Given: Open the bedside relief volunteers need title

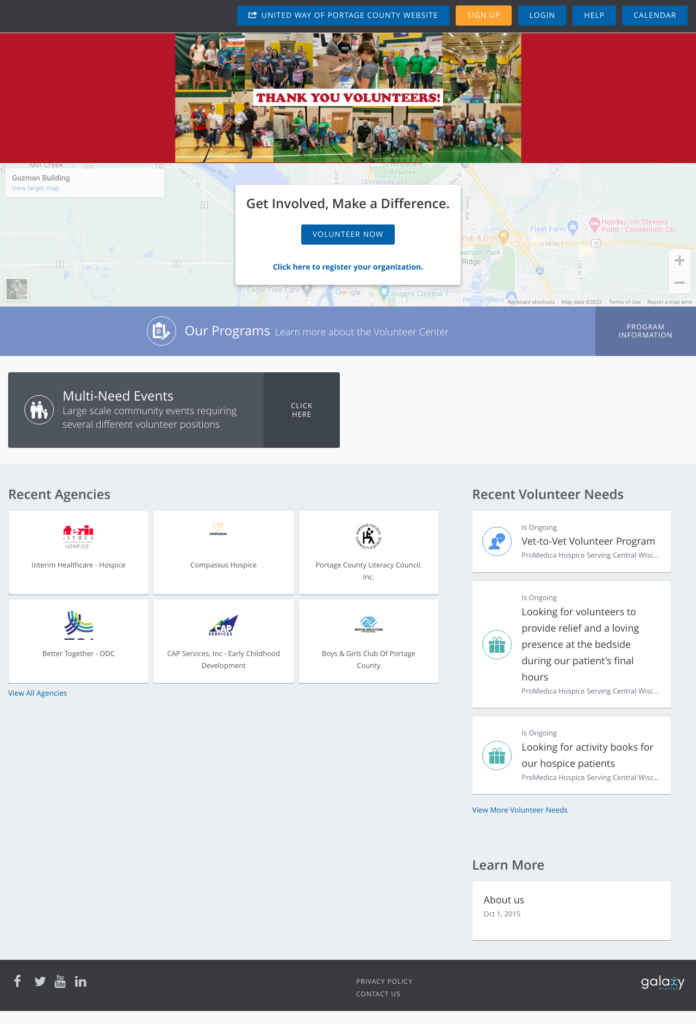Looking at the screenshot, I should (580, 645).
